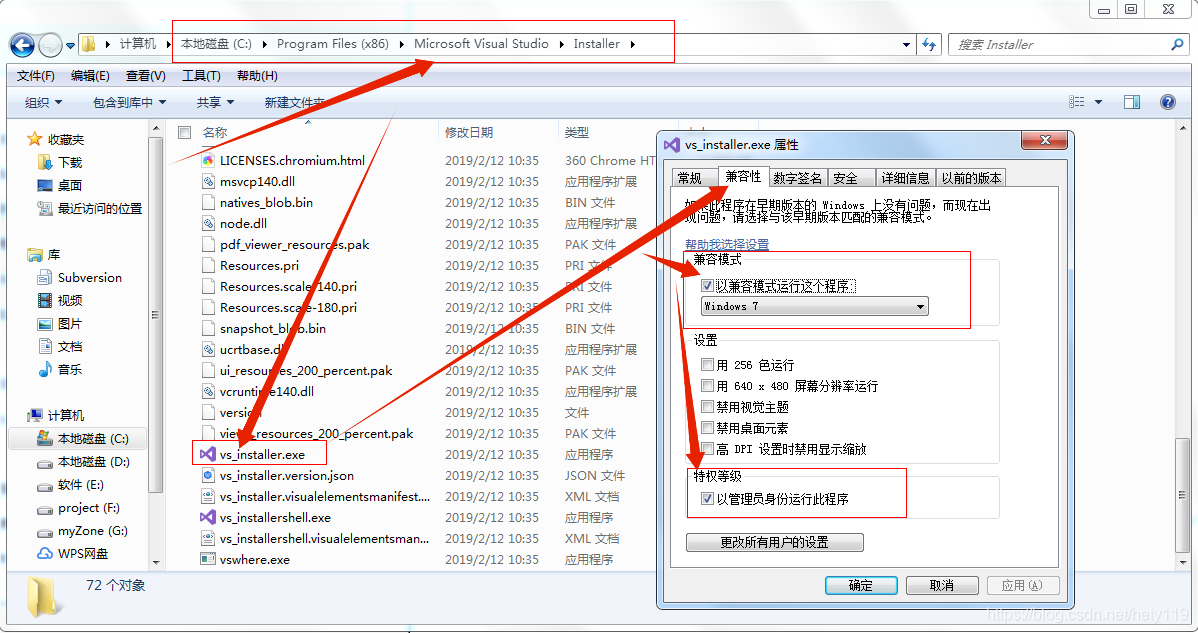Image resolution: width=1198 pixels, height=633 pixels.
Task: Switch to Digital Signatures (数字签名) tab
Action: [x=798, y=178]
